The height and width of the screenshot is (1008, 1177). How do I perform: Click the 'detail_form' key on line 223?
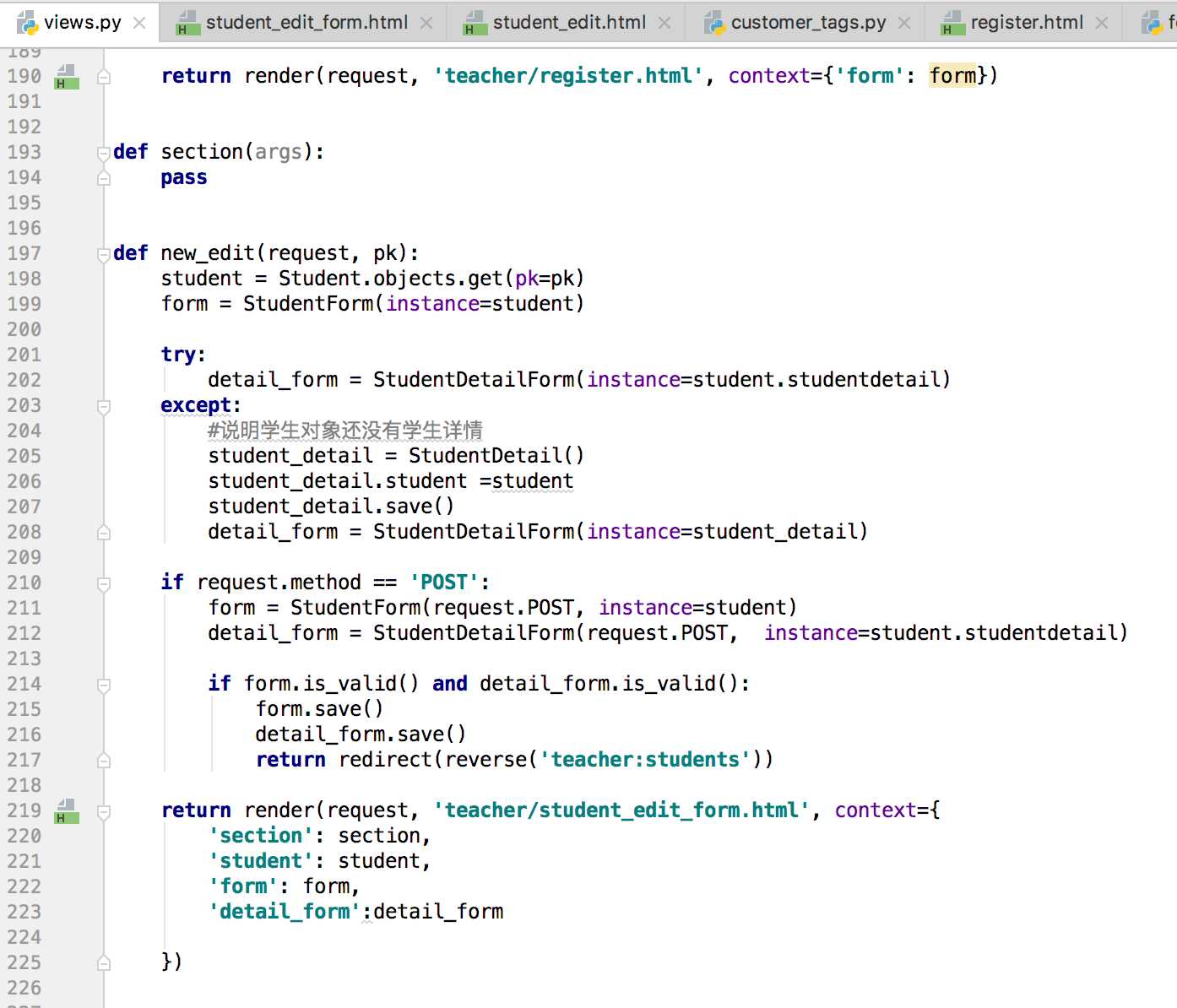(x=285, y=912)
